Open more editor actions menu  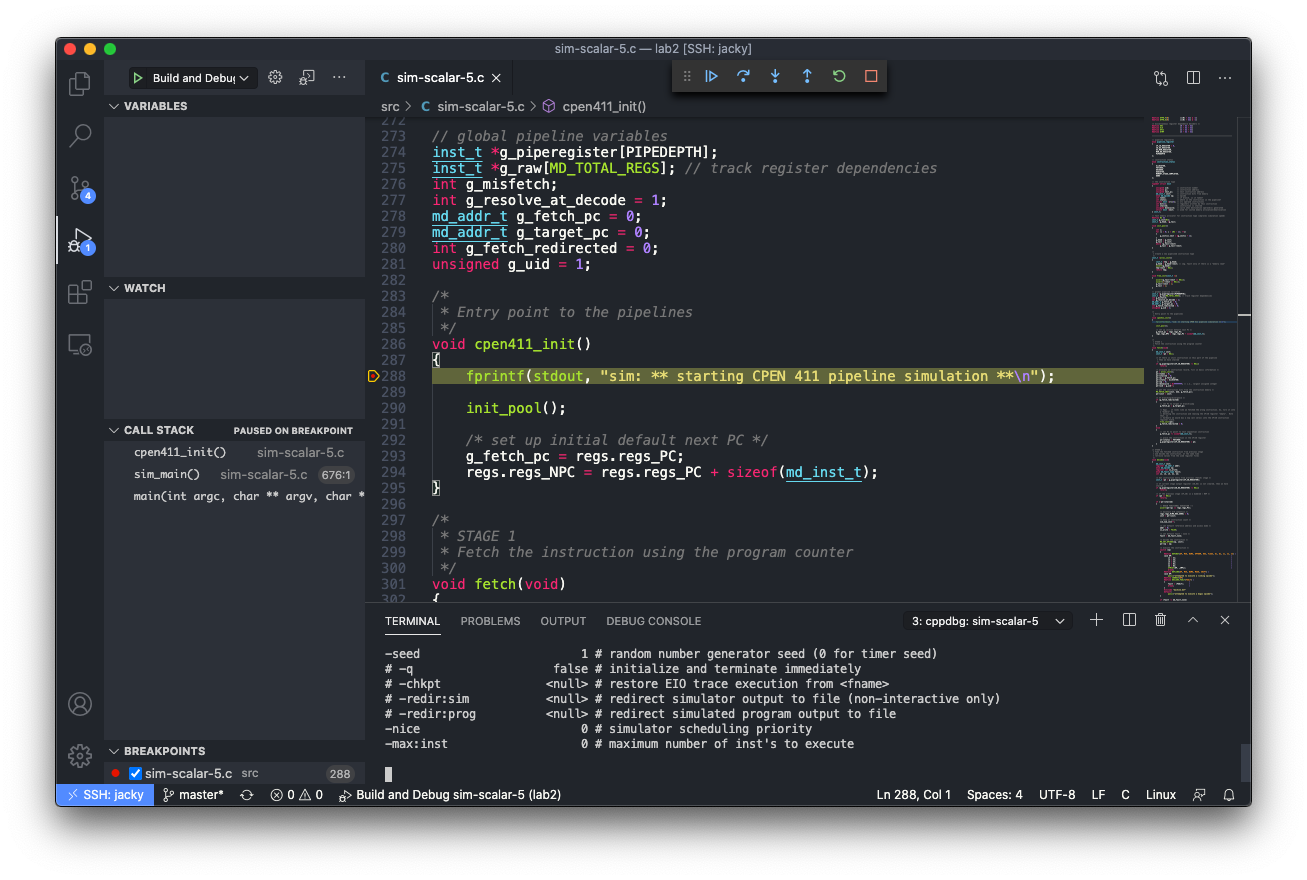click(1225, 77)
